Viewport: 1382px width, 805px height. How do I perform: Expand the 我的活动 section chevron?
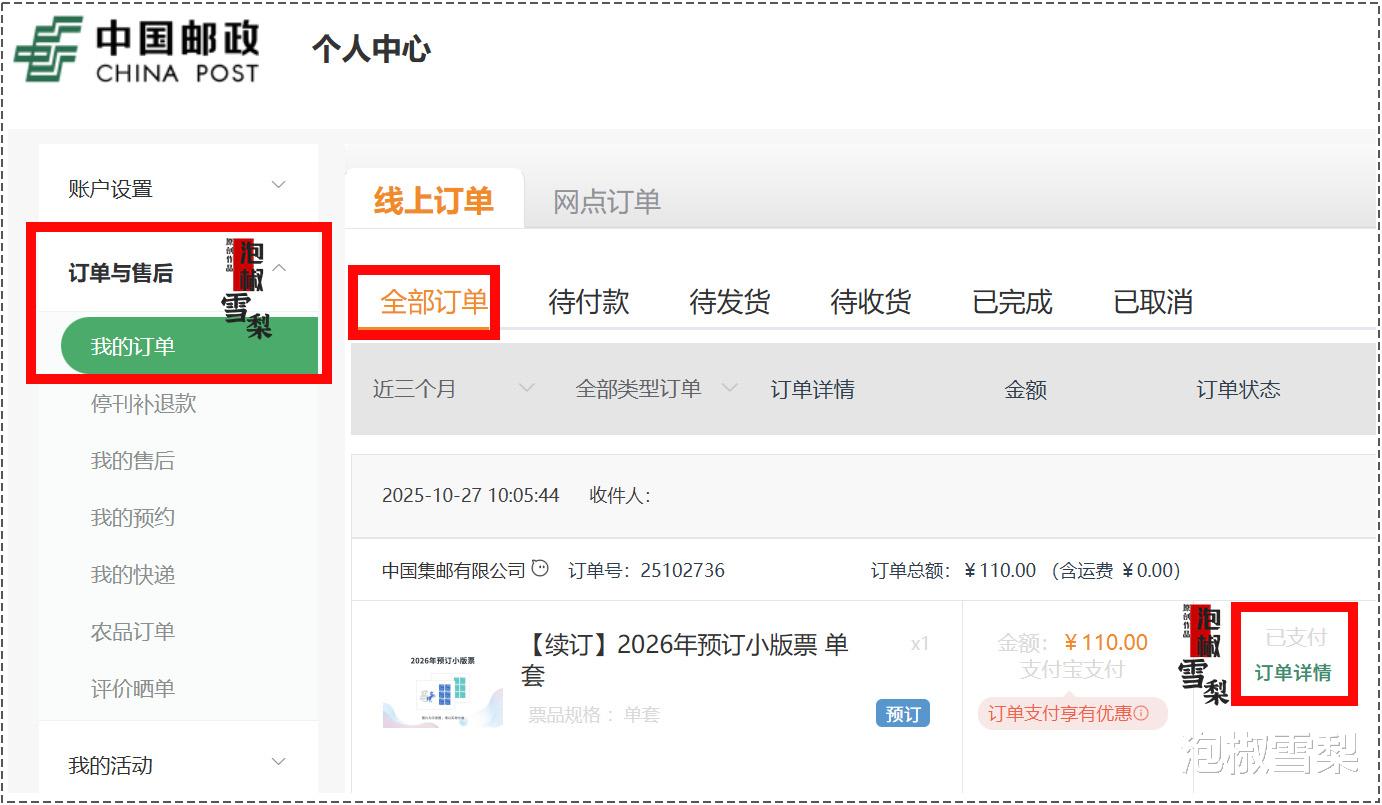coord(279,762)
